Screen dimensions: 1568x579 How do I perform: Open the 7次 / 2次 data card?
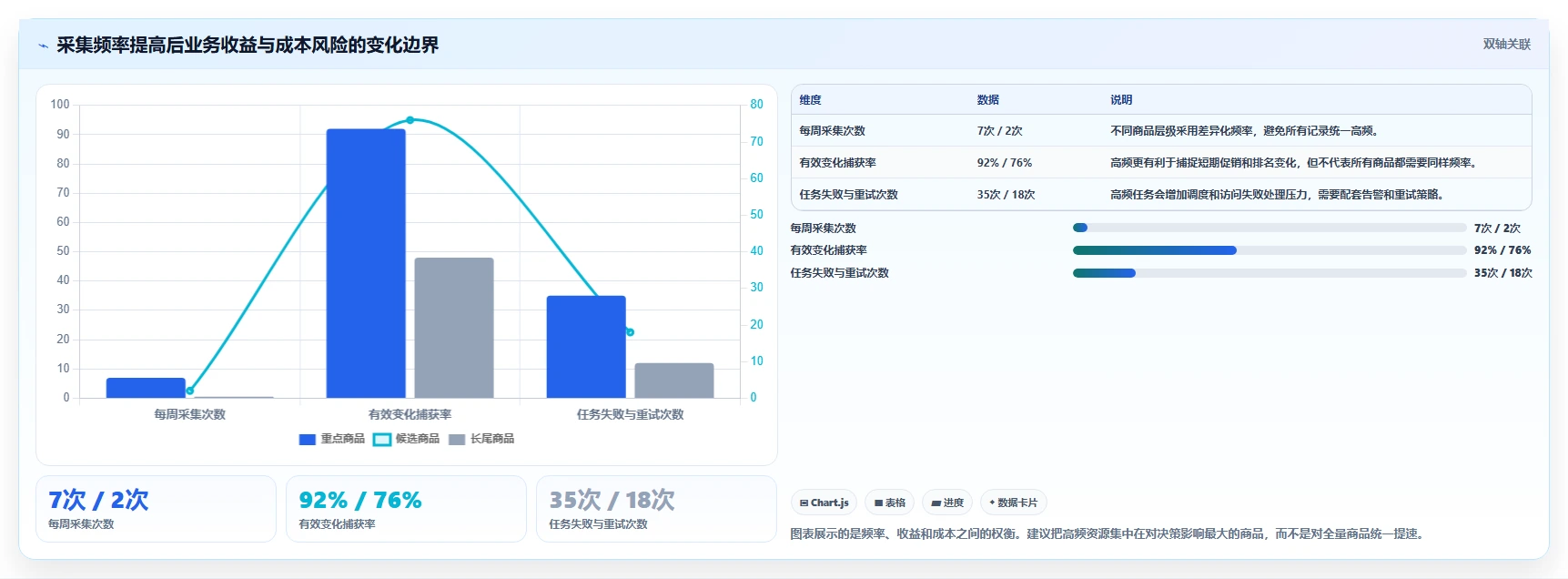156,509
